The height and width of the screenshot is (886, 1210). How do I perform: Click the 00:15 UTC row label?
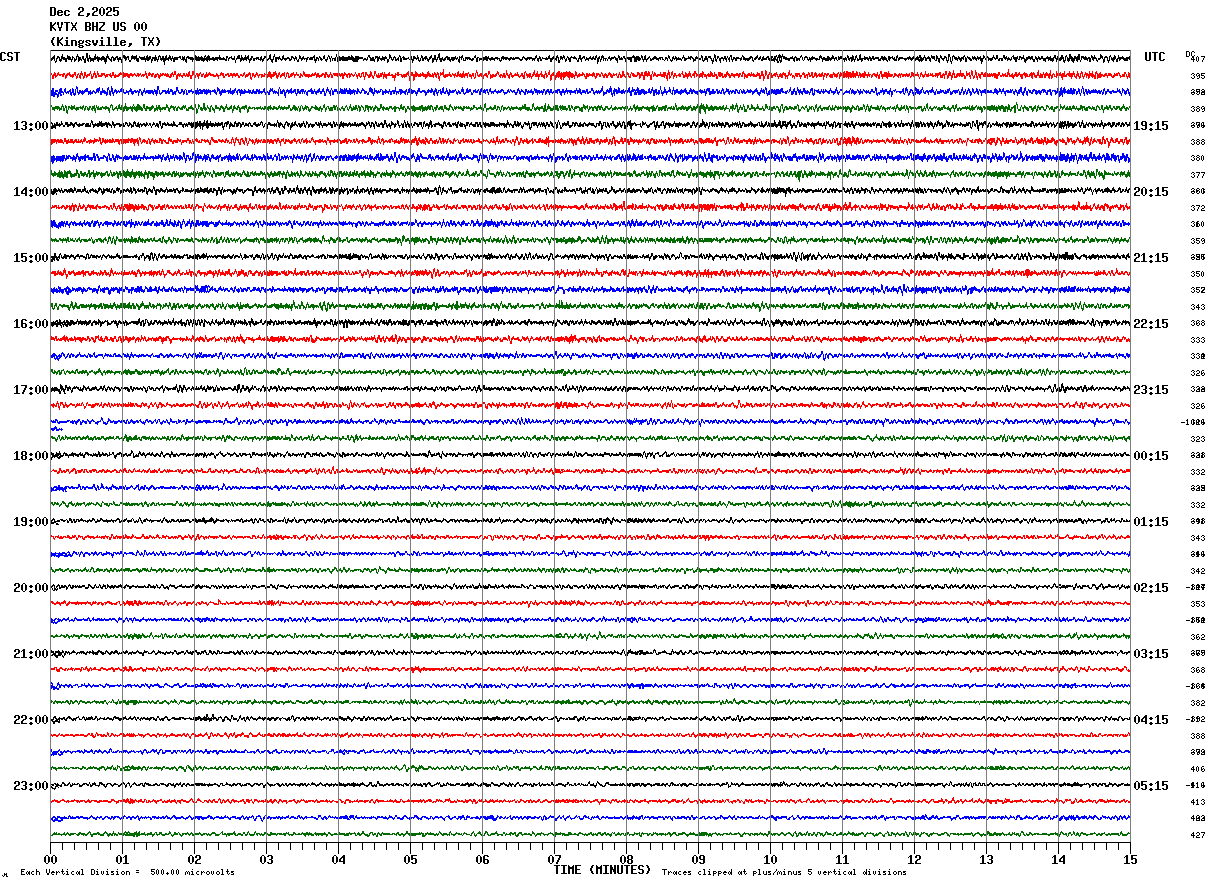pyautogui.click(x=1151, y=456)
